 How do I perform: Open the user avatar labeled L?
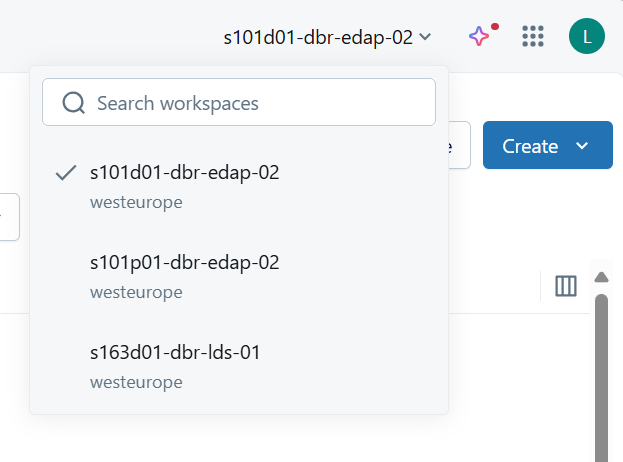point(586,37)
